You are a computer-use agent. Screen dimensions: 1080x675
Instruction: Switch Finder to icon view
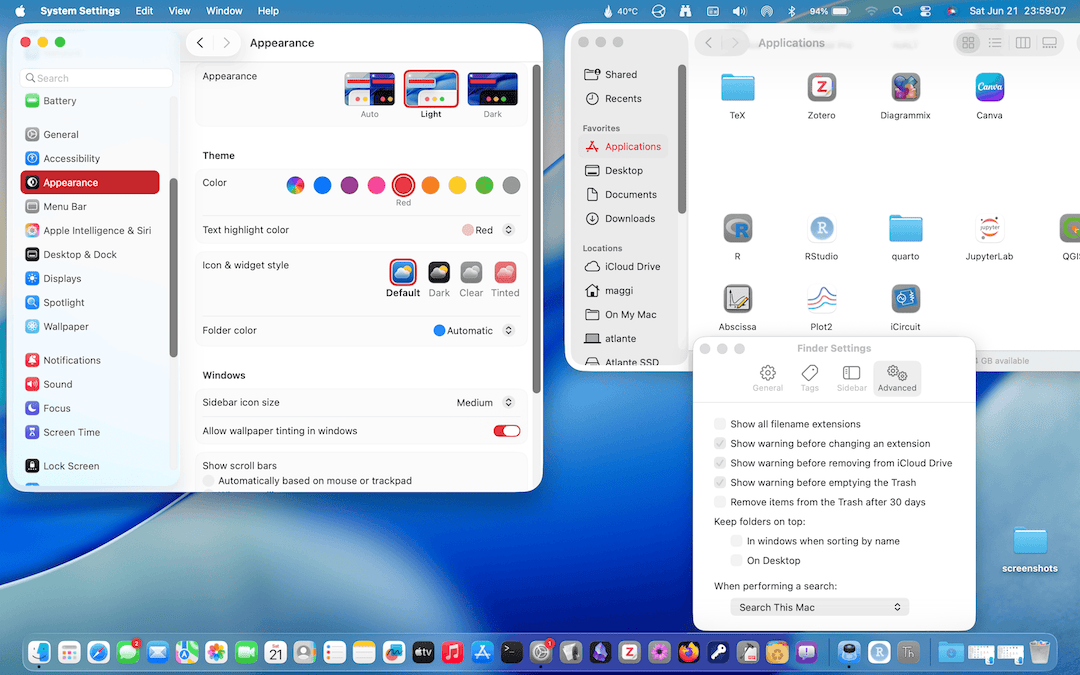(x=968, y=43)
